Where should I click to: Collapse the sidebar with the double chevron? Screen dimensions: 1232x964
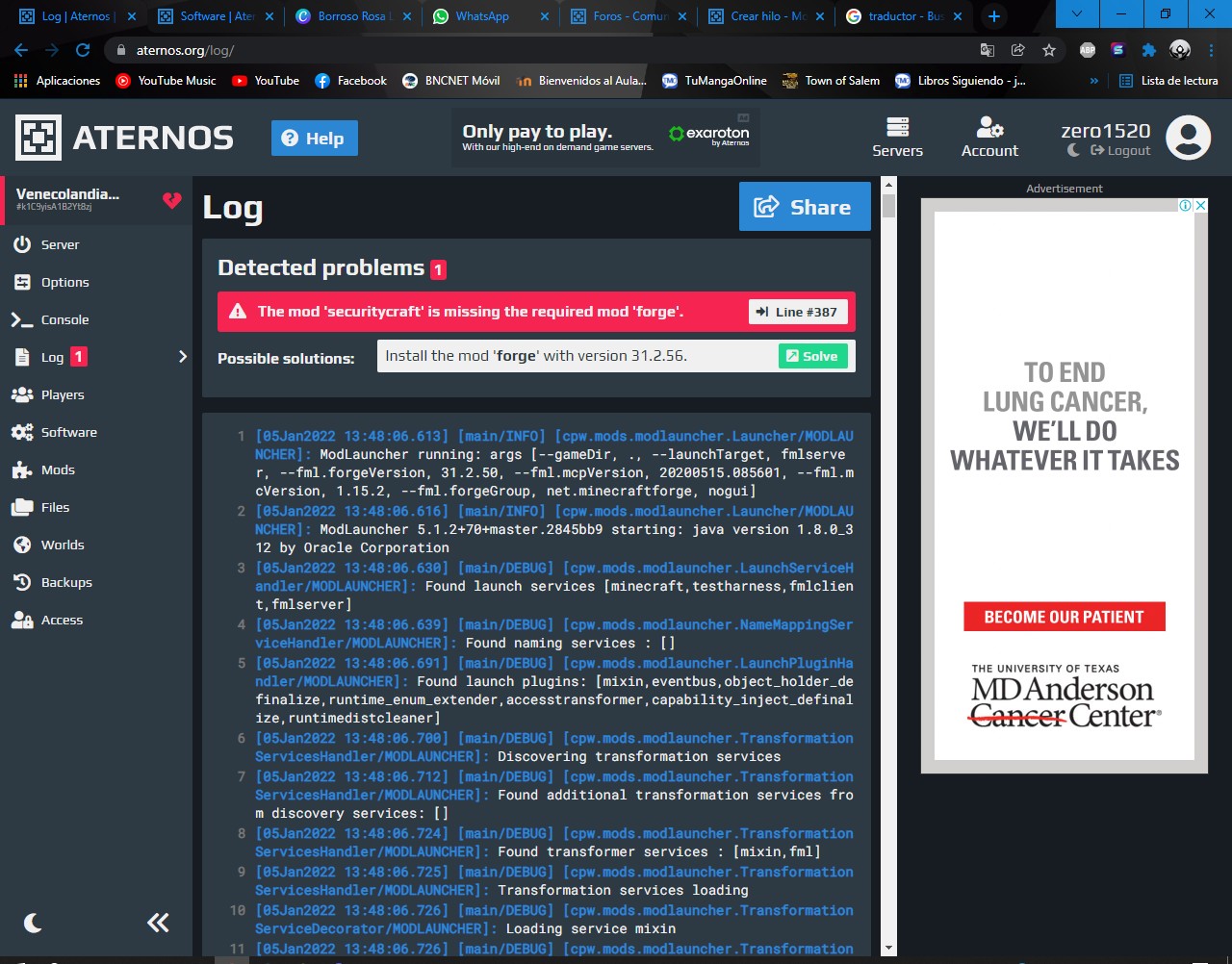click(158, 924)
